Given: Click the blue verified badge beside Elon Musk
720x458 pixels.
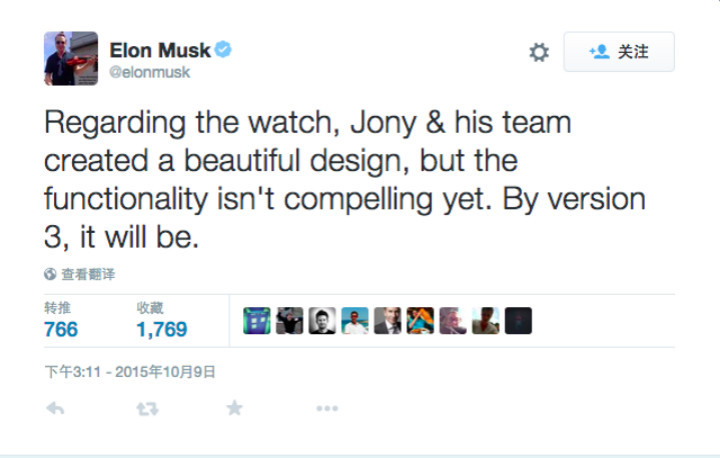Looking at the screenshot, I should coord(224,50).
